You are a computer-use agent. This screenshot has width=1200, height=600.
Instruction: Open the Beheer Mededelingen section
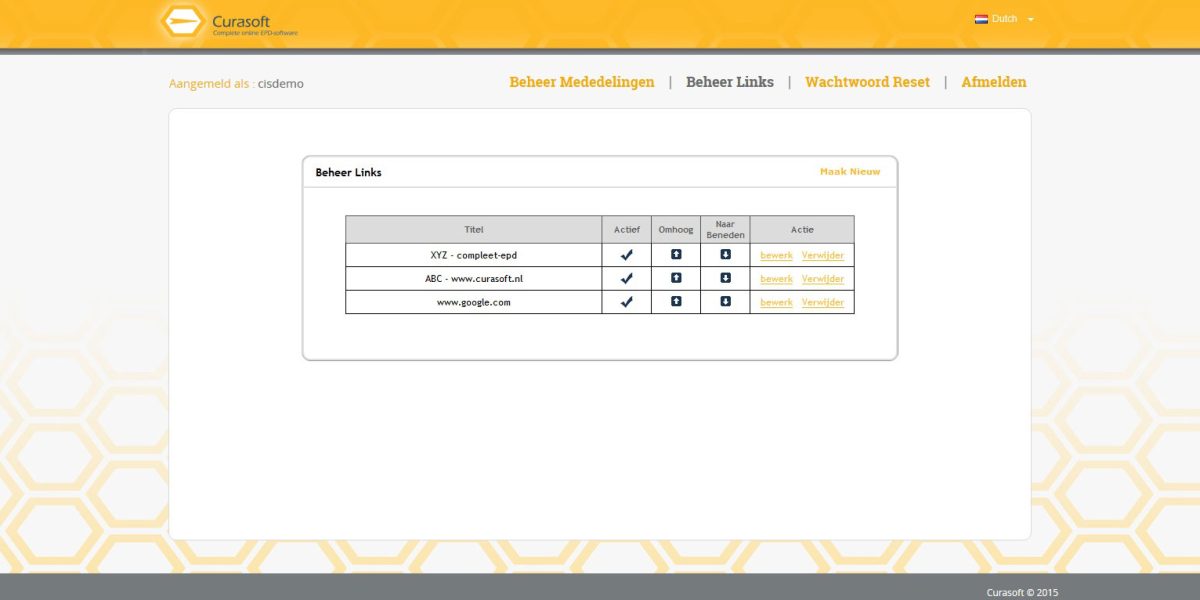tap(580, 82)
